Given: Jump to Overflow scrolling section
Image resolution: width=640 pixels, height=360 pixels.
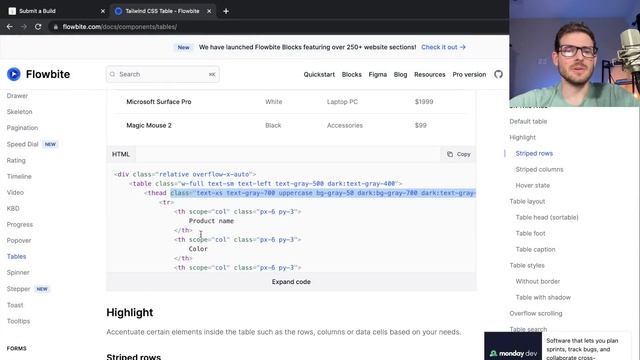Looking at the screenshot, I should click(x=536, y=313).
